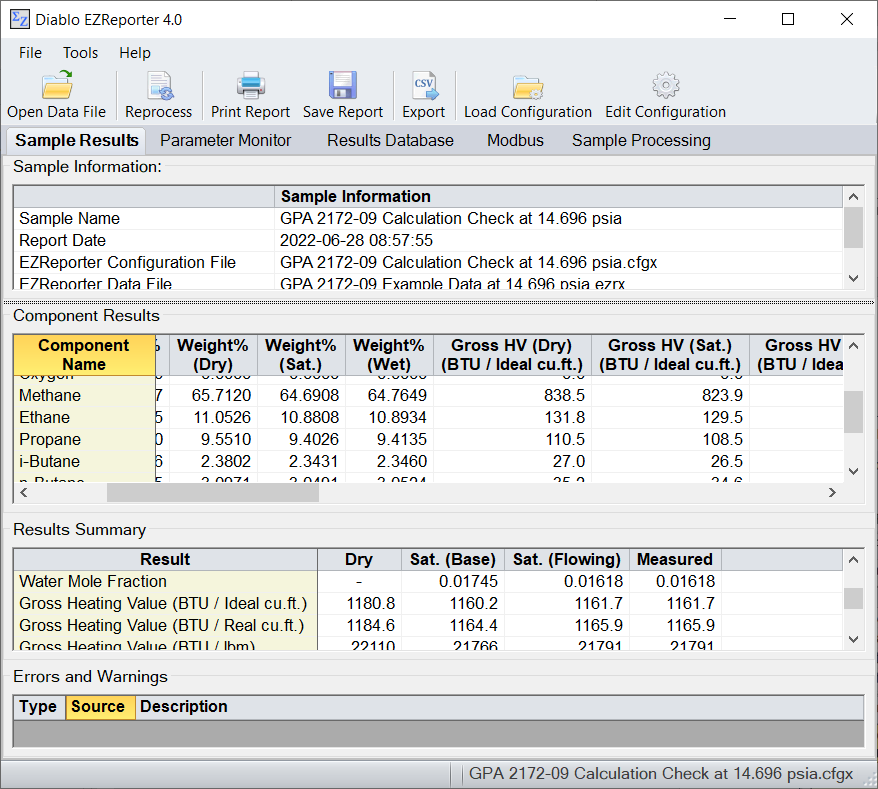Viewport: 878px width, 789px height.
Task: Click the Sat. (Flowing) column header
Action: (x=567, y=559)
